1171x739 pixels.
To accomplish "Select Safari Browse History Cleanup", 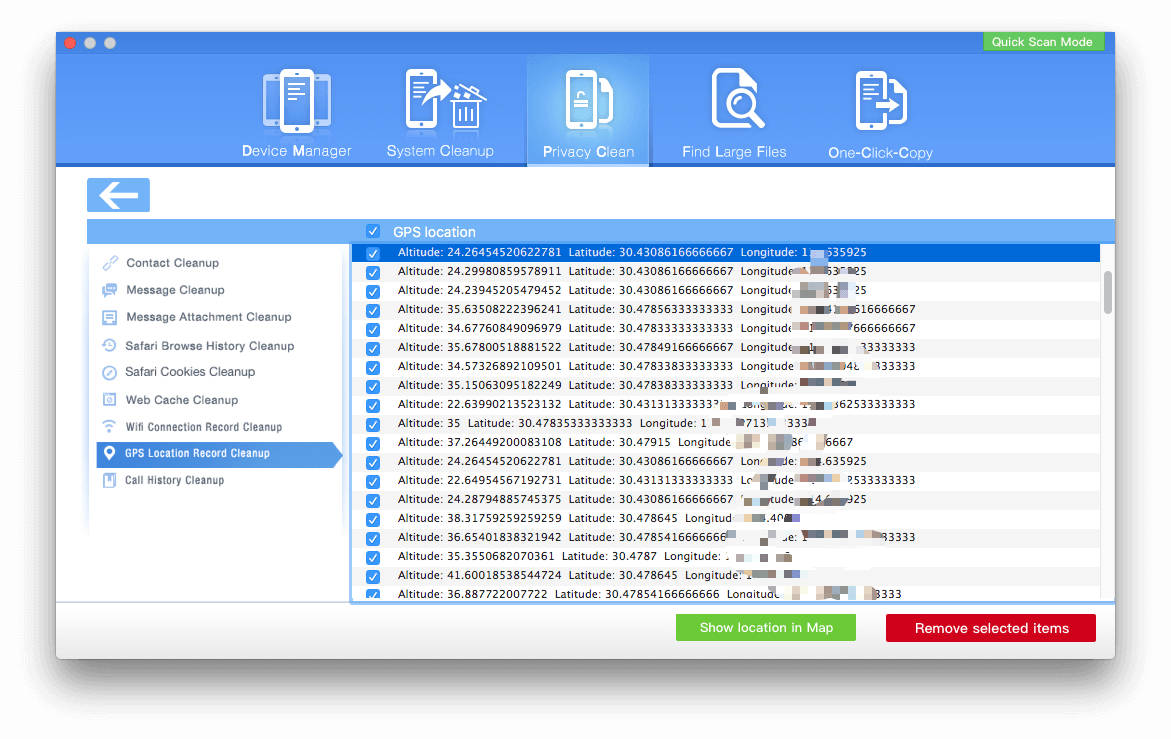I will click(x=210, y=346).
